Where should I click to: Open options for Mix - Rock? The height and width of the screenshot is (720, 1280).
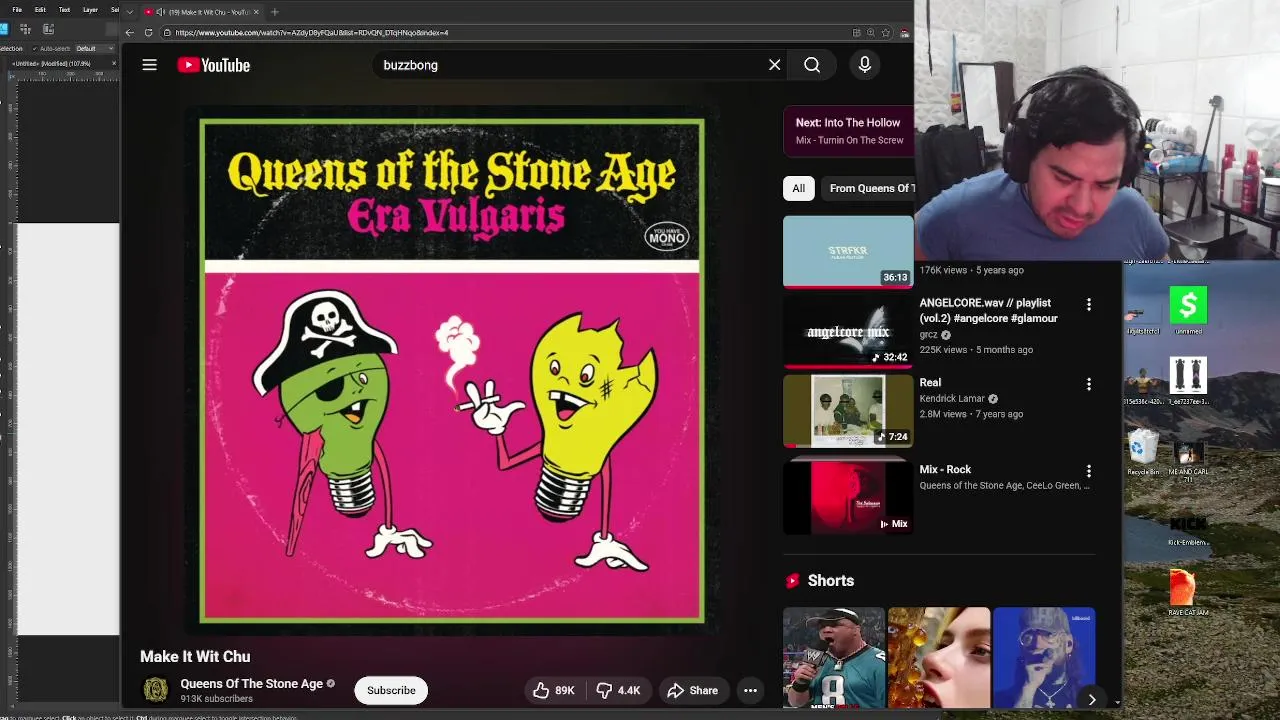(x=1088, y=470)
